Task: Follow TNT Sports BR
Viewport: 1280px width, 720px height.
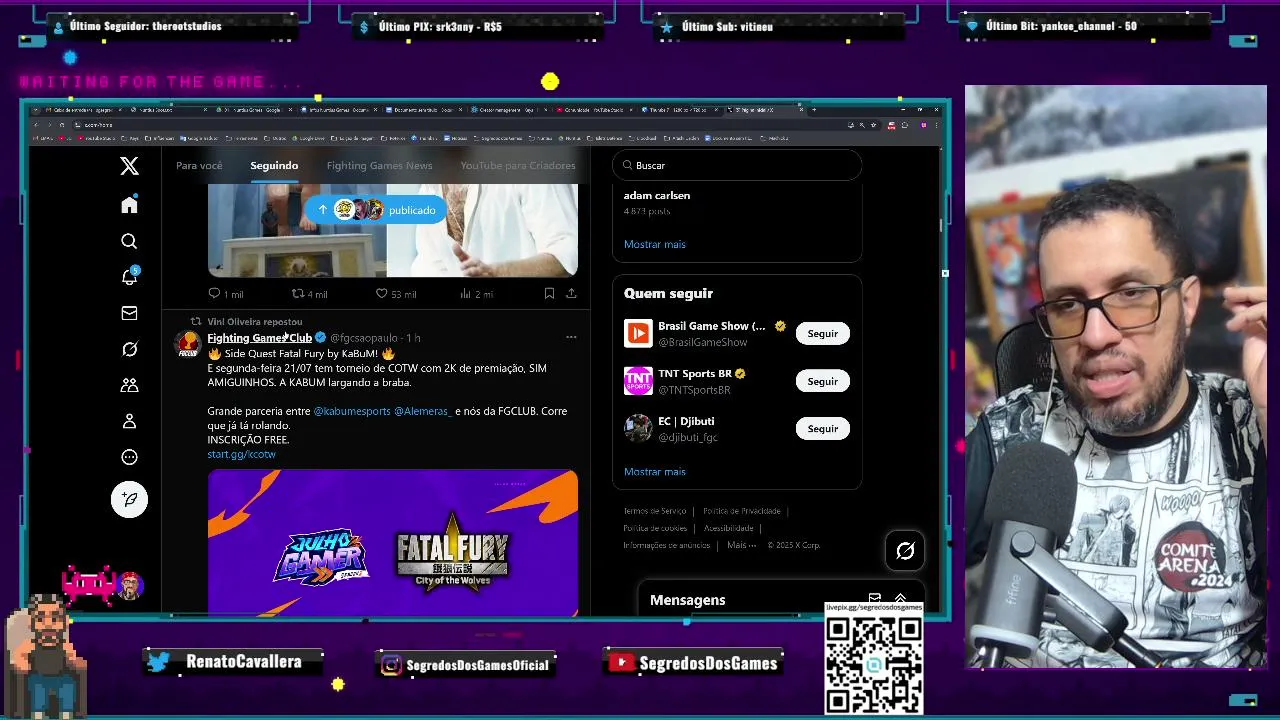Action: pyautogui.click(x=823, y=381)
